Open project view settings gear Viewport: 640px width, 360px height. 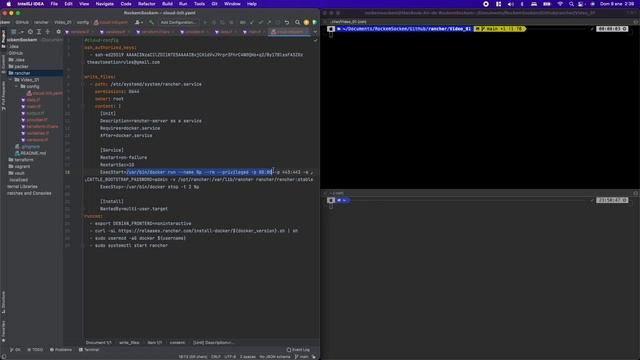[58, 32]
